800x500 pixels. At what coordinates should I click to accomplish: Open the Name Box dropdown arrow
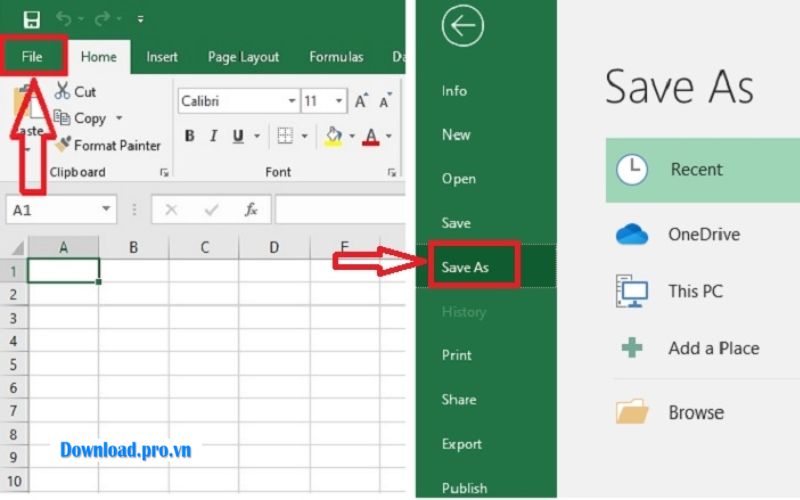pos(106,209)
